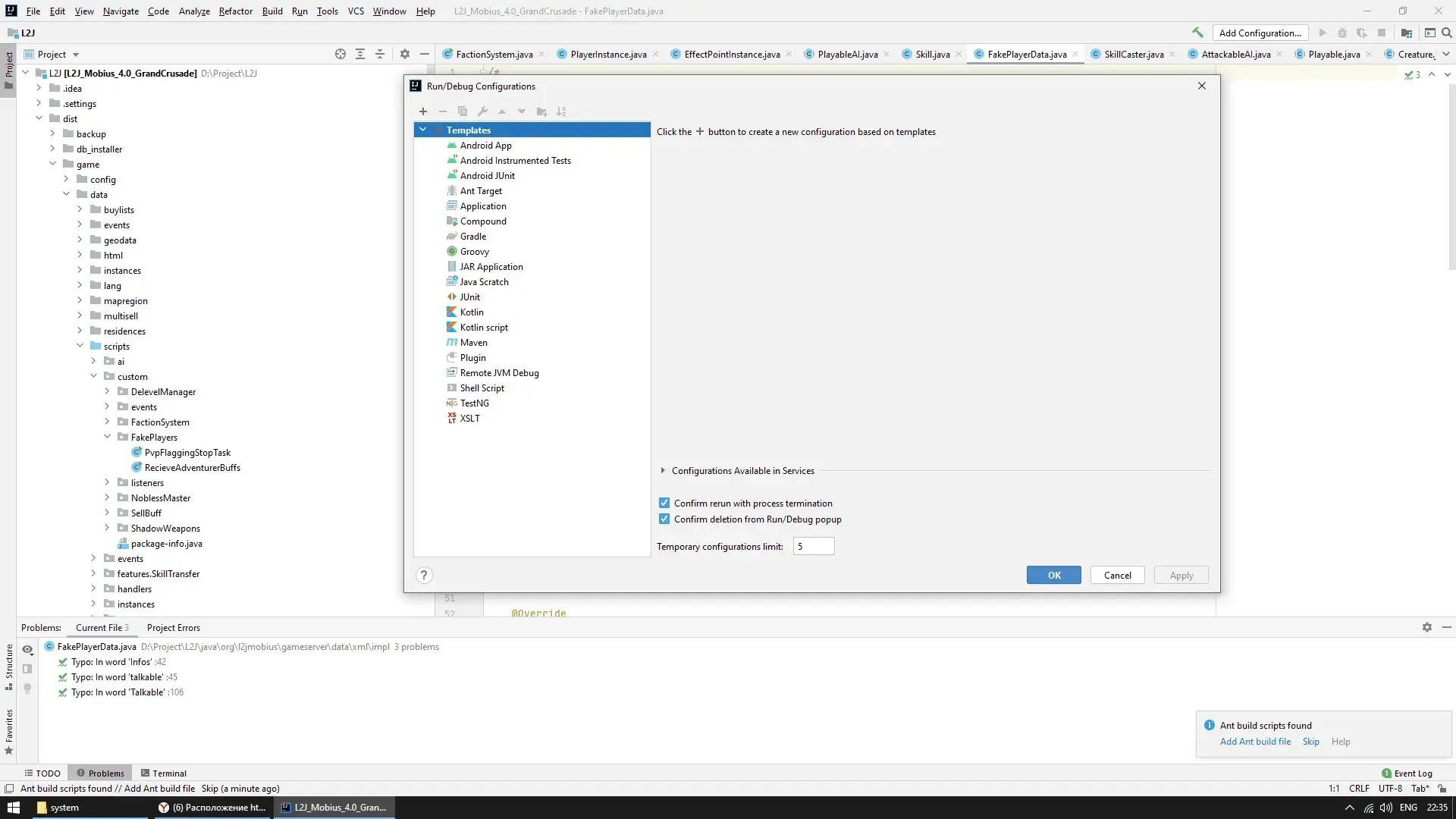
Task: Click Move Up arrow in dialog toolbar
Action: pyautogui.click(x=502, y=111)
